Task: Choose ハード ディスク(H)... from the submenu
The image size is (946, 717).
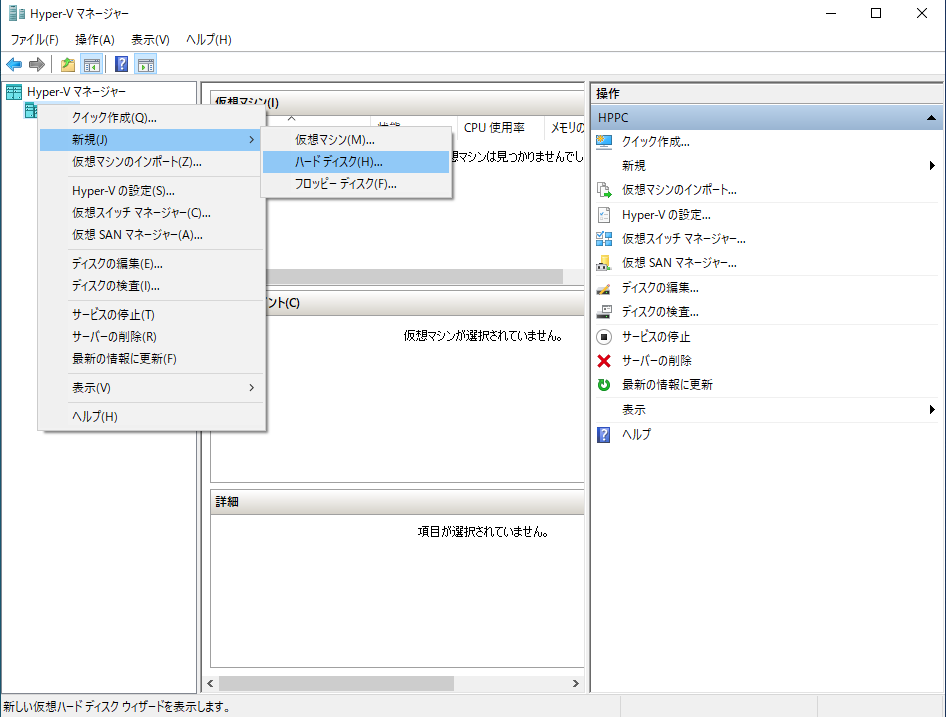Action: pos(356,162)
